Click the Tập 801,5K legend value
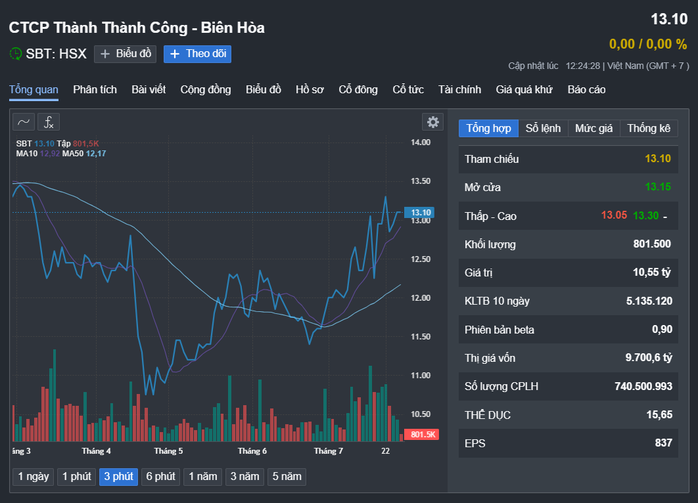The width and height of the screenshot is (698, 503). pyautogui.click(x=78, y=143)
